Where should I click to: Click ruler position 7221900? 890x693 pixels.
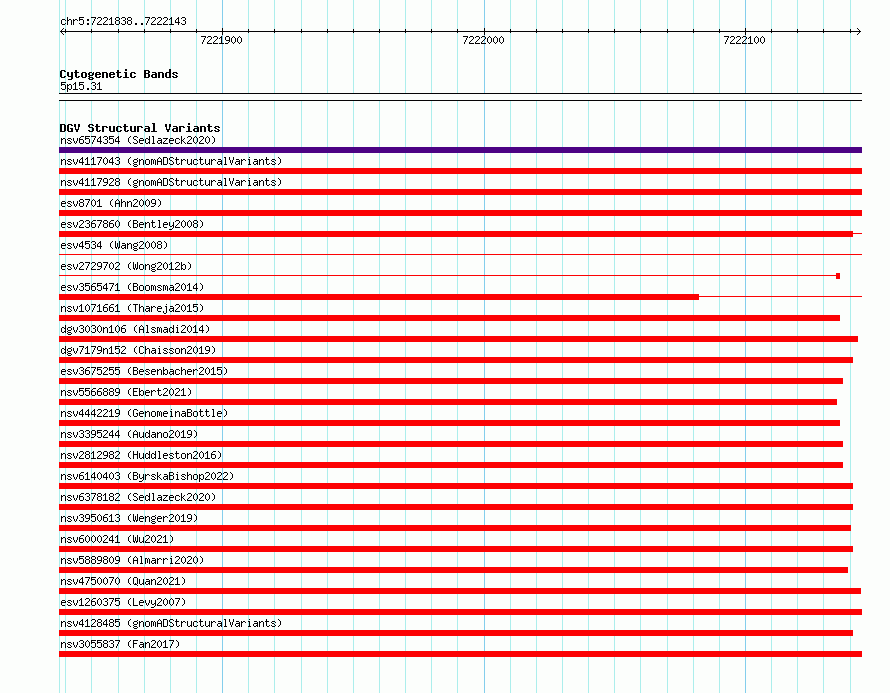(x=221, y=40)
